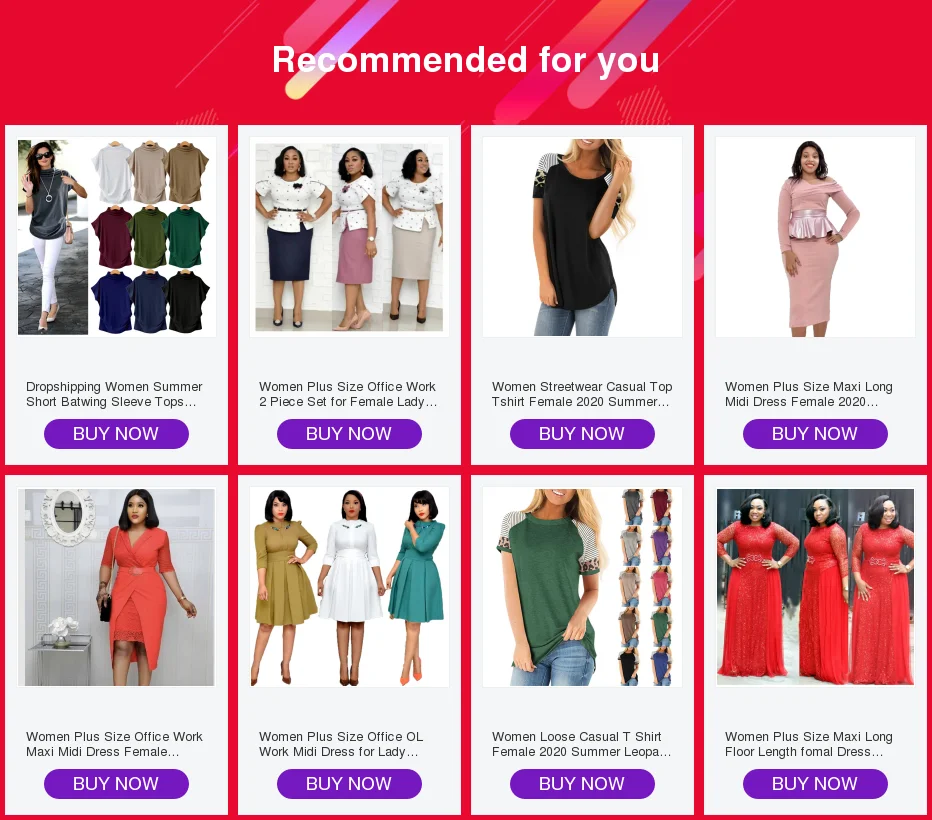
Task: Click BUY NOW under Maxi Long Midi Dress
Action: click(816, 434)
